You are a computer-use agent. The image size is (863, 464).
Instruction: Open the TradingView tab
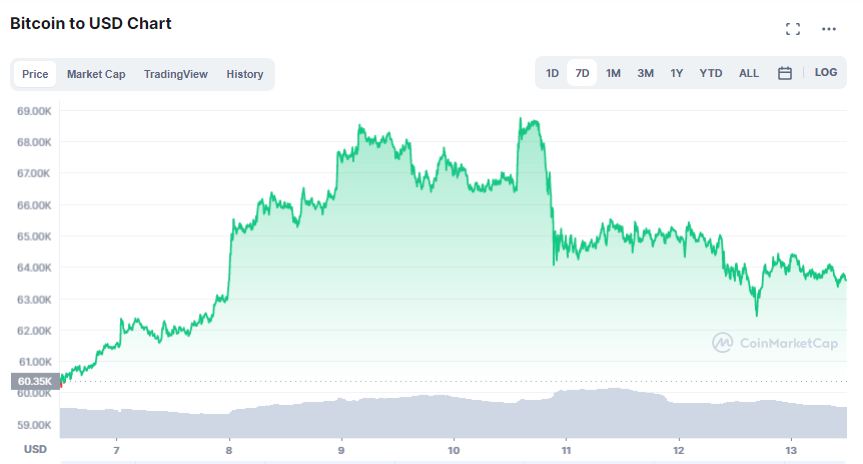[175, 74]
